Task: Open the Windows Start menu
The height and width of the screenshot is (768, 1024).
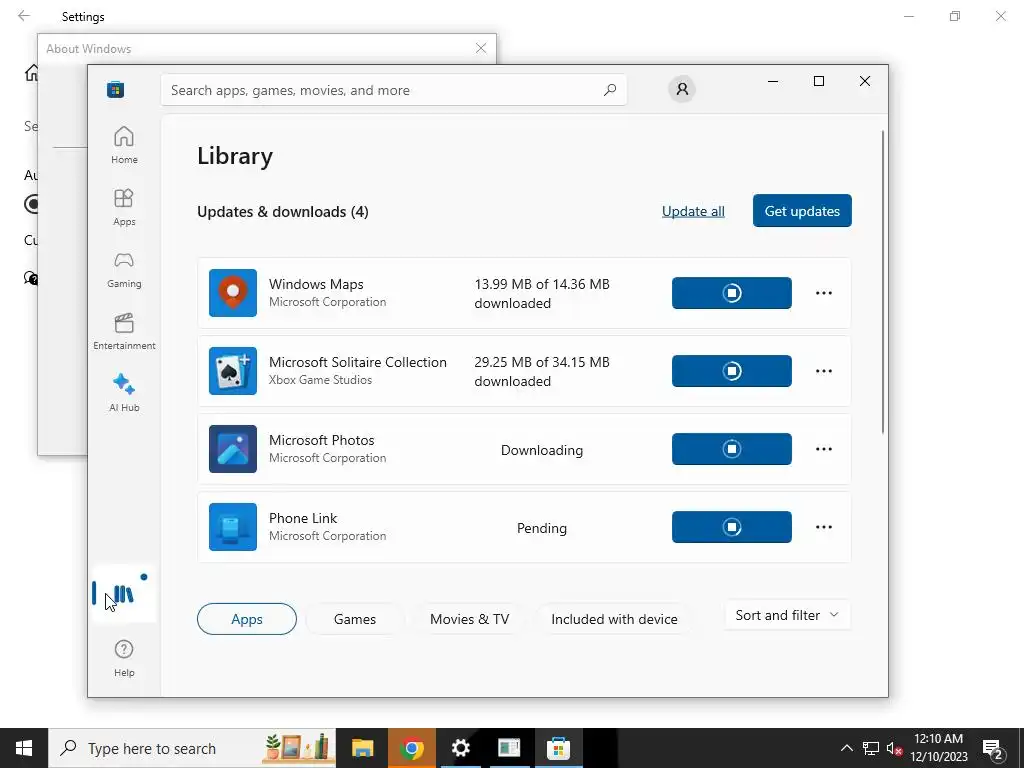Action: pyautogui.click(x=24, y=748)
